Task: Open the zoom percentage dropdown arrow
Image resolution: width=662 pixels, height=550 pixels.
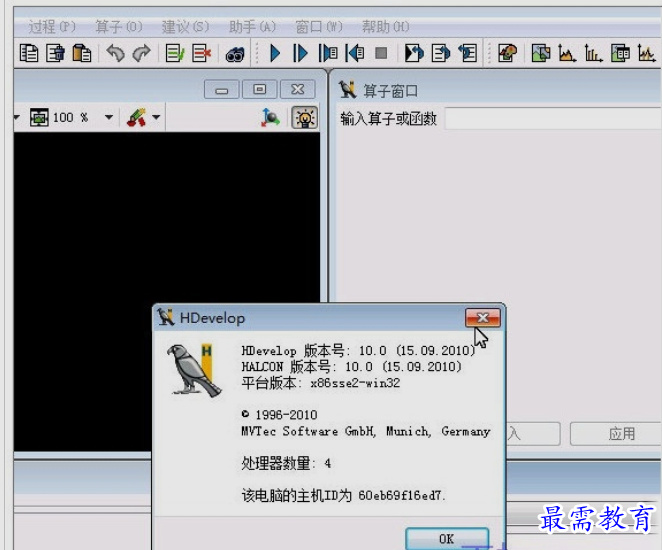Action: [109, 117]
